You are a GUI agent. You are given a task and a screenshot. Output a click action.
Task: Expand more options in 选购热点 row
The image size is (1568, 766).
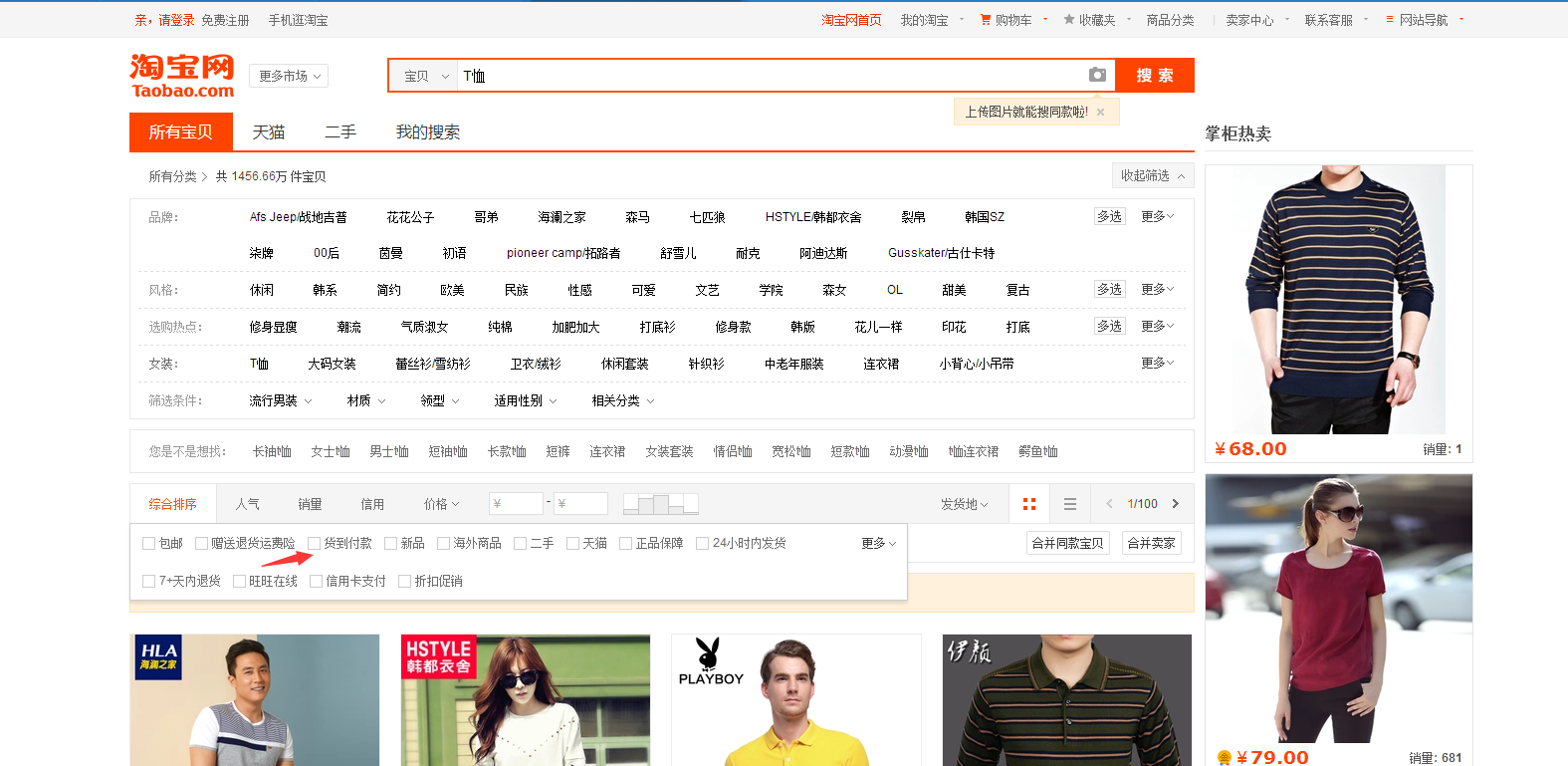click(x=1158, y=326)
